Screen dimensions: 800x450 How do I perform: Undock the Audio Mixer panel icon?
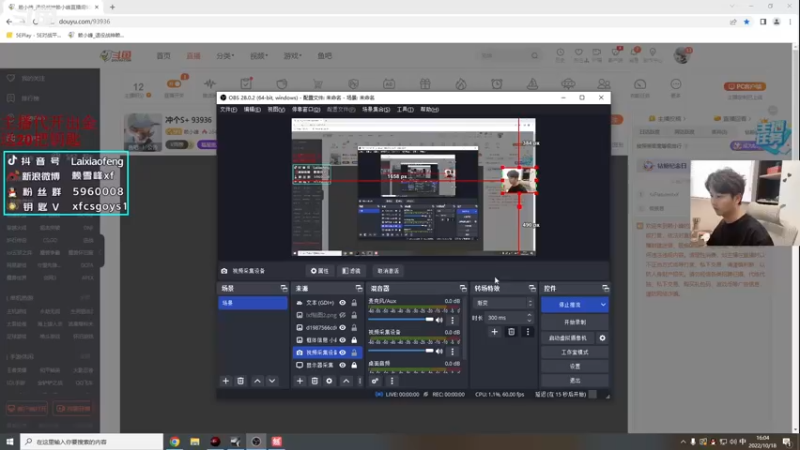[463, 288]
